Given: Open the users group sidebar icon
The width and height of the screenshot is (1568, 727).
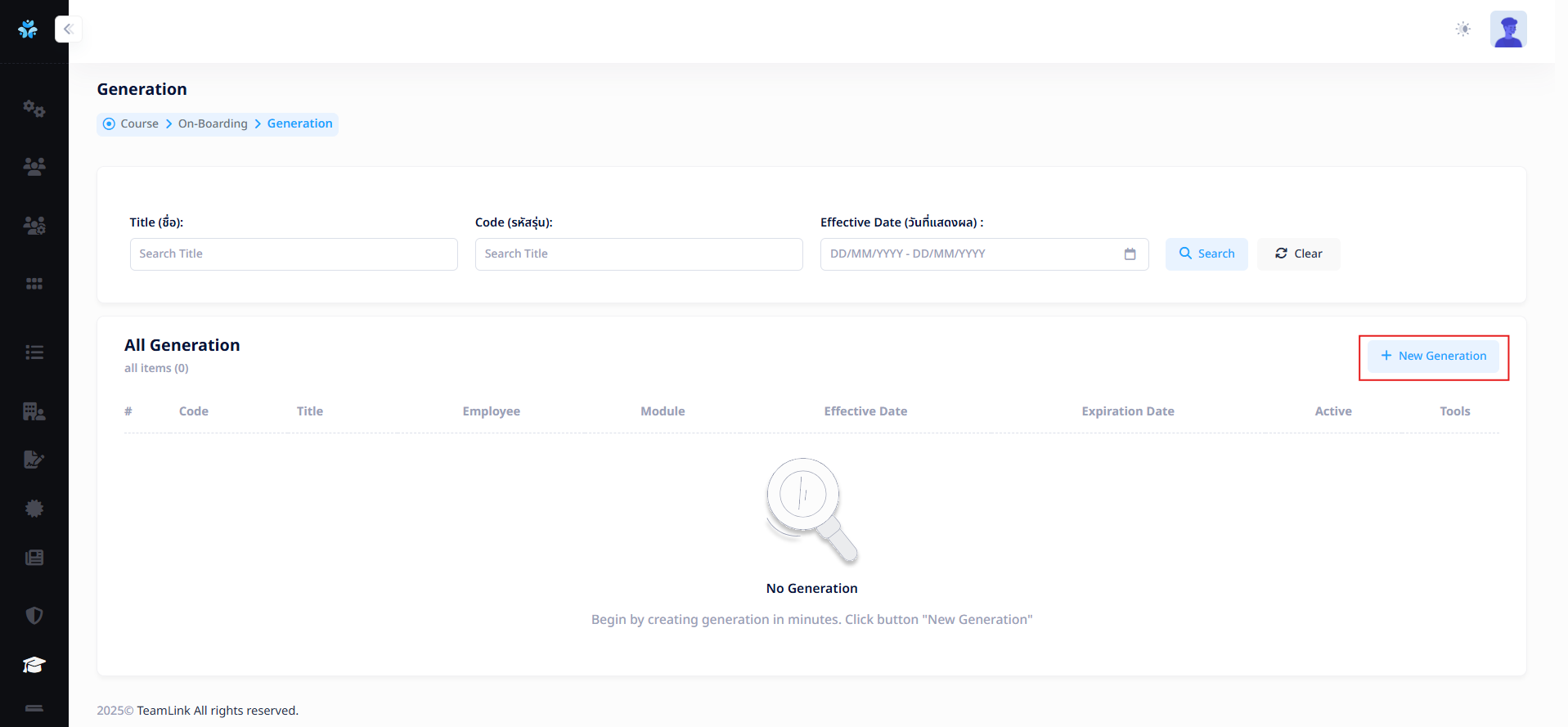Looking at the screenshot, I should coord(34,167).
